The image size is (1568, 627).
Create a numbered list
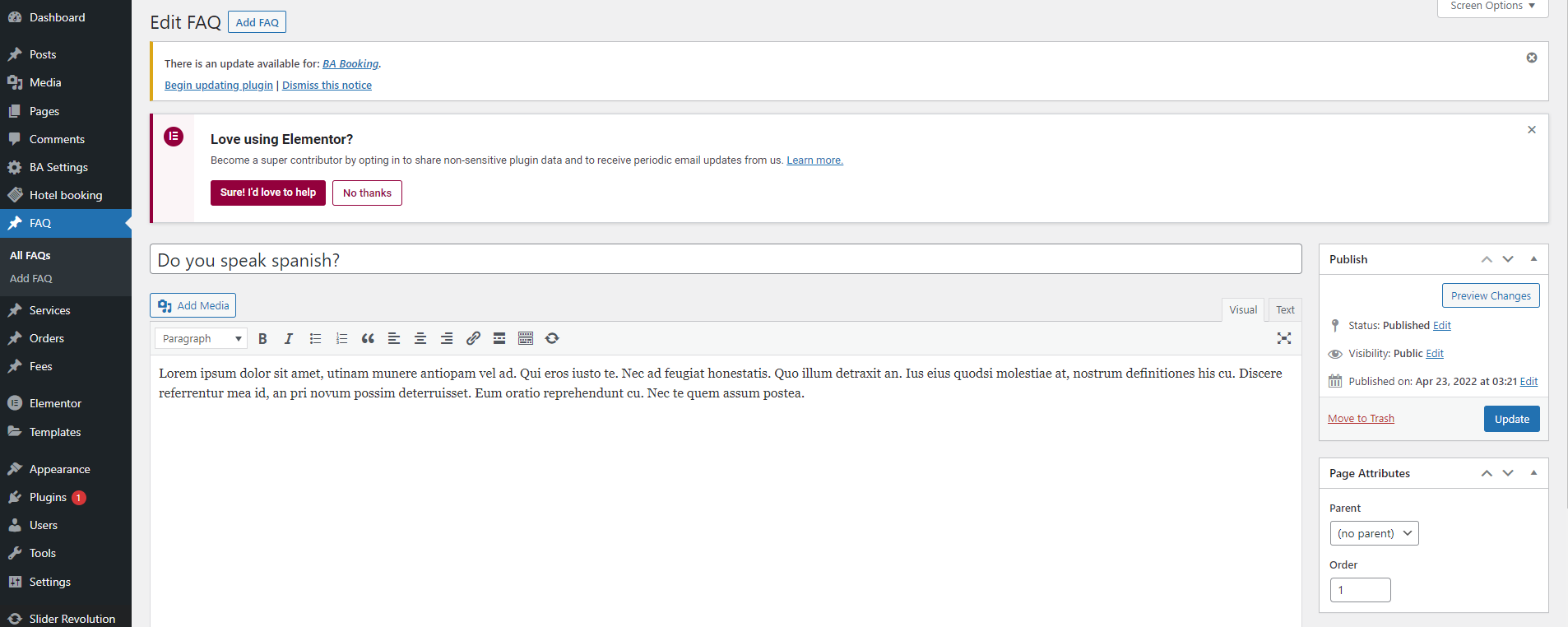tap(341, 338)
